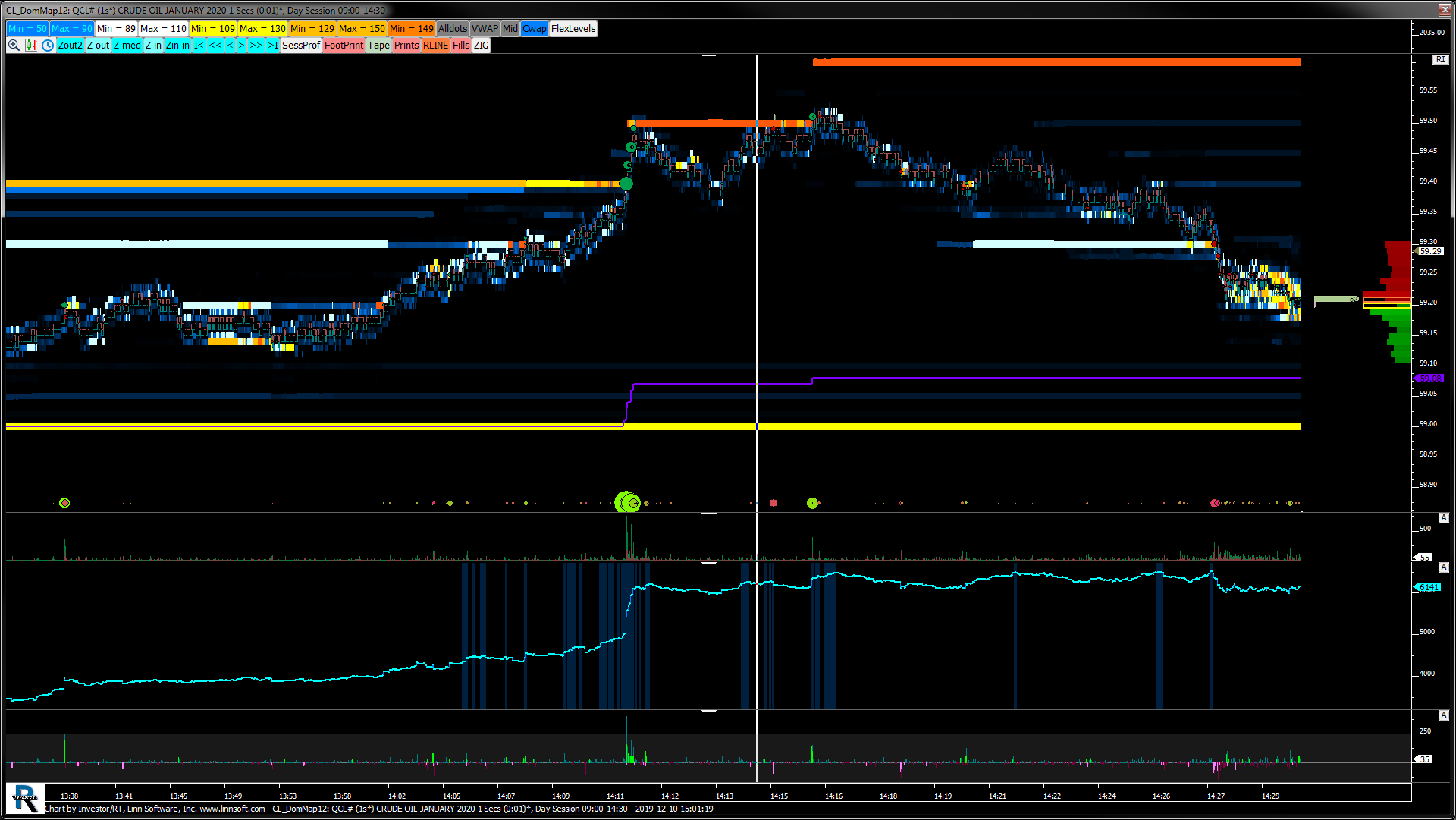The image size is (1456, 820).
Task: Click the 13:38 time axis label
Action: point(69,796)
